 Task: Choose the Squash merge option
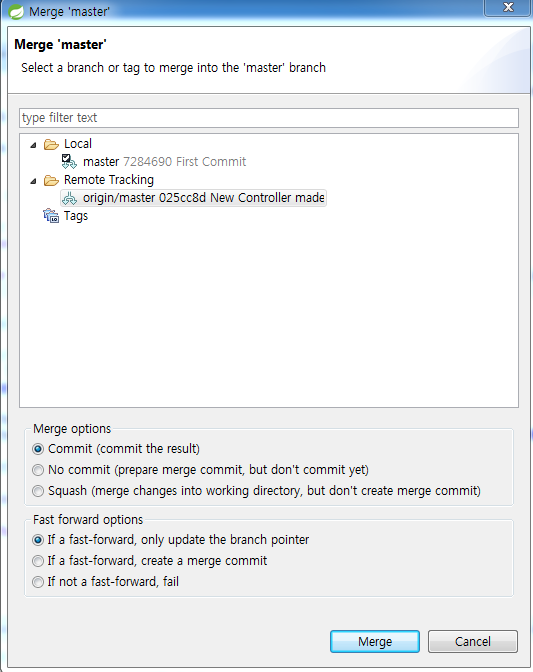(x=38, y=491)
